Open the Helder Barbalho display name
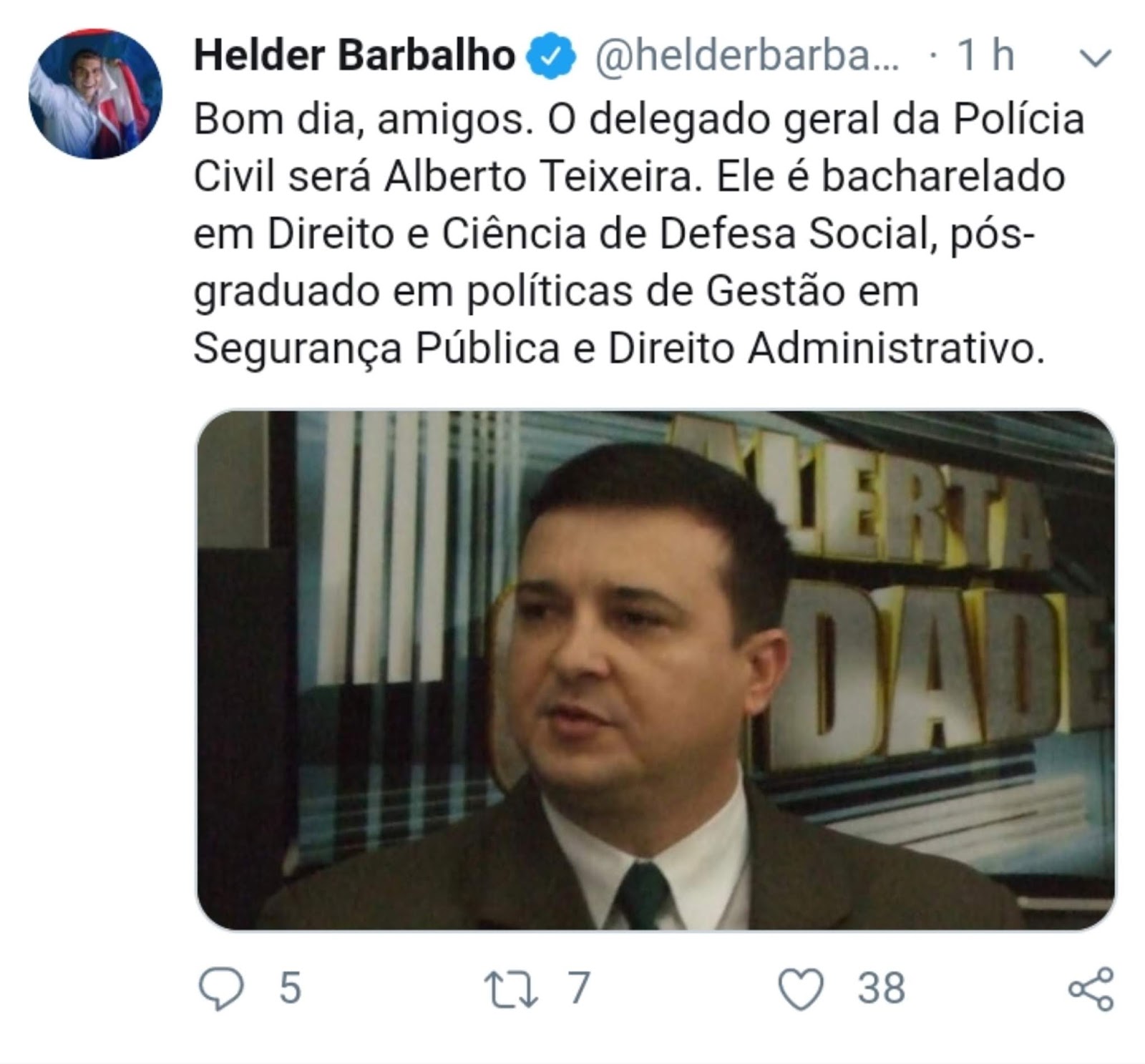Screen dimensions: 1145x1064 354,55
